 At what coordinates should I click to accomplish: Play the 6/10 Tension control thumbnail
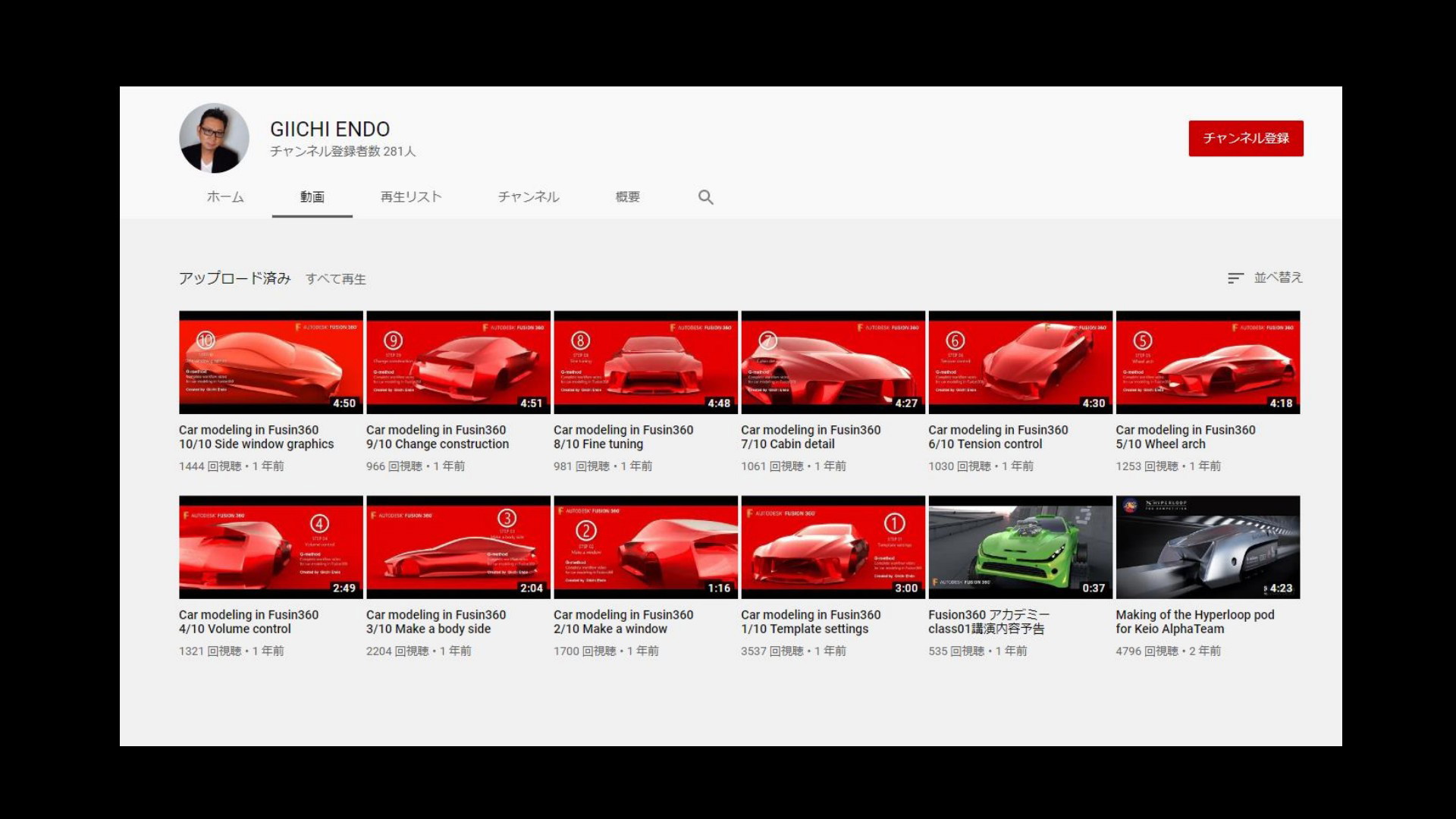coord(1020,362)
